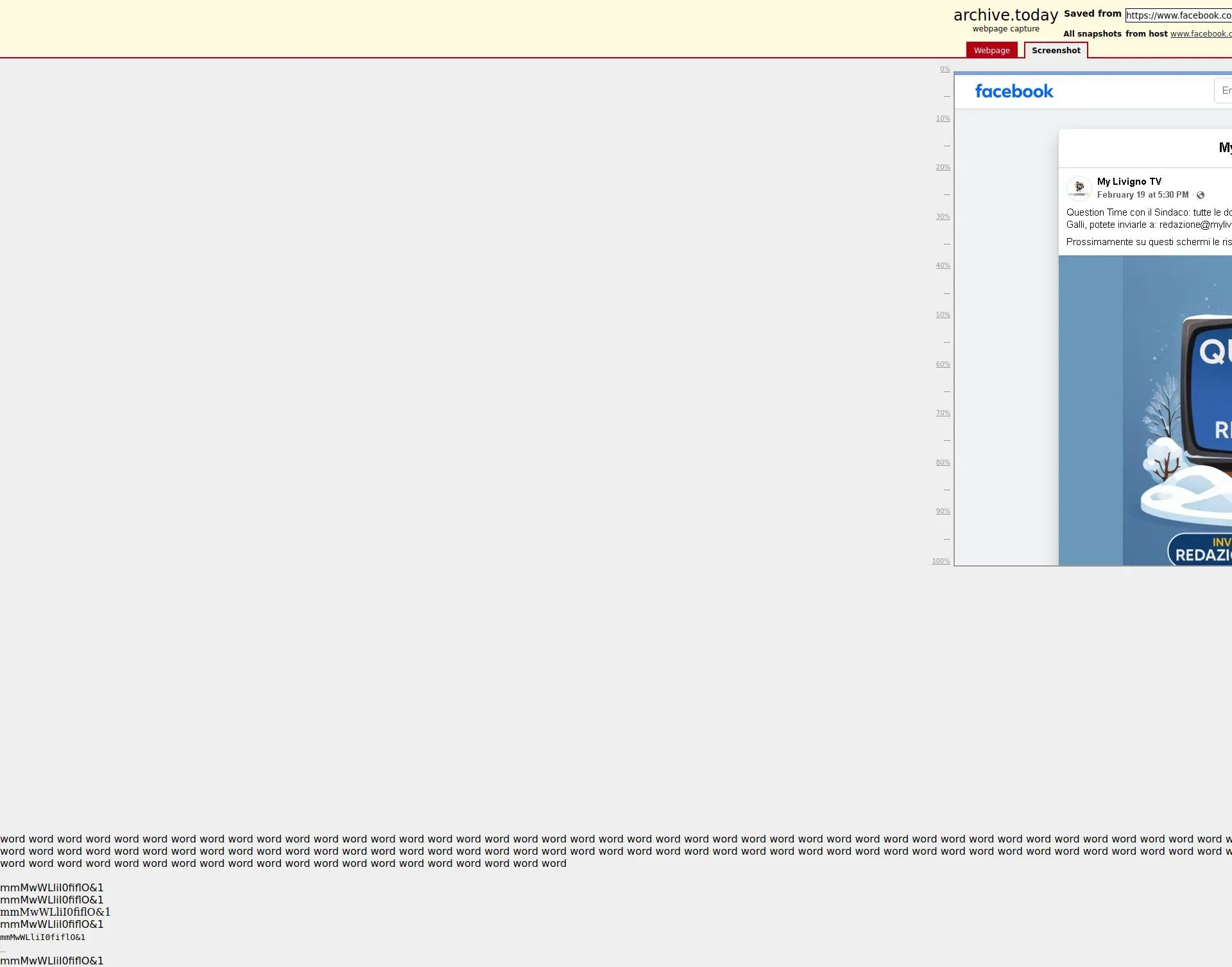Jump to the 10% scroll marker
This screenshot has height=967, width=1232.
tap(943, 119)
